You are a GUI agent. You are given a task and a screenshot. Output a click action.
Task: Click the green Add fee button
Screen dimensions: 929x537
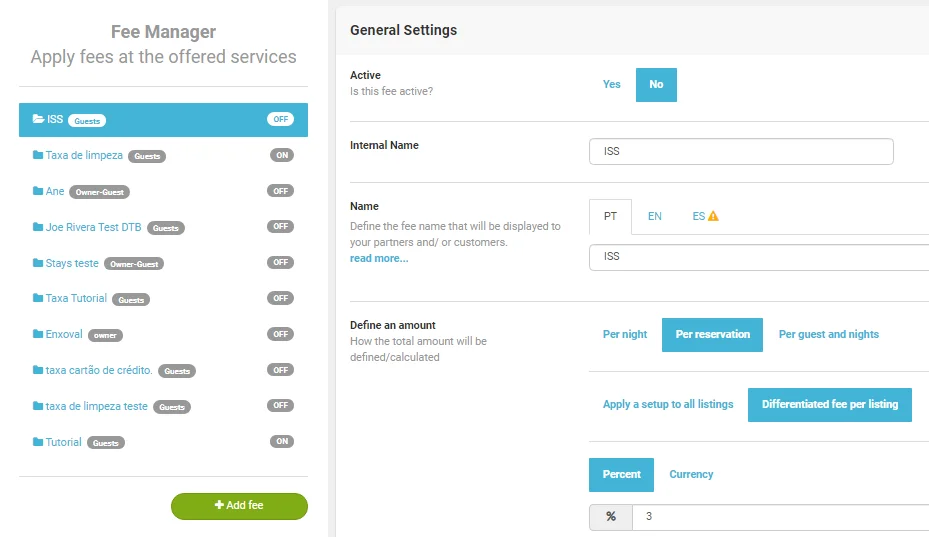pyautogui.click(x=239, y=506)
